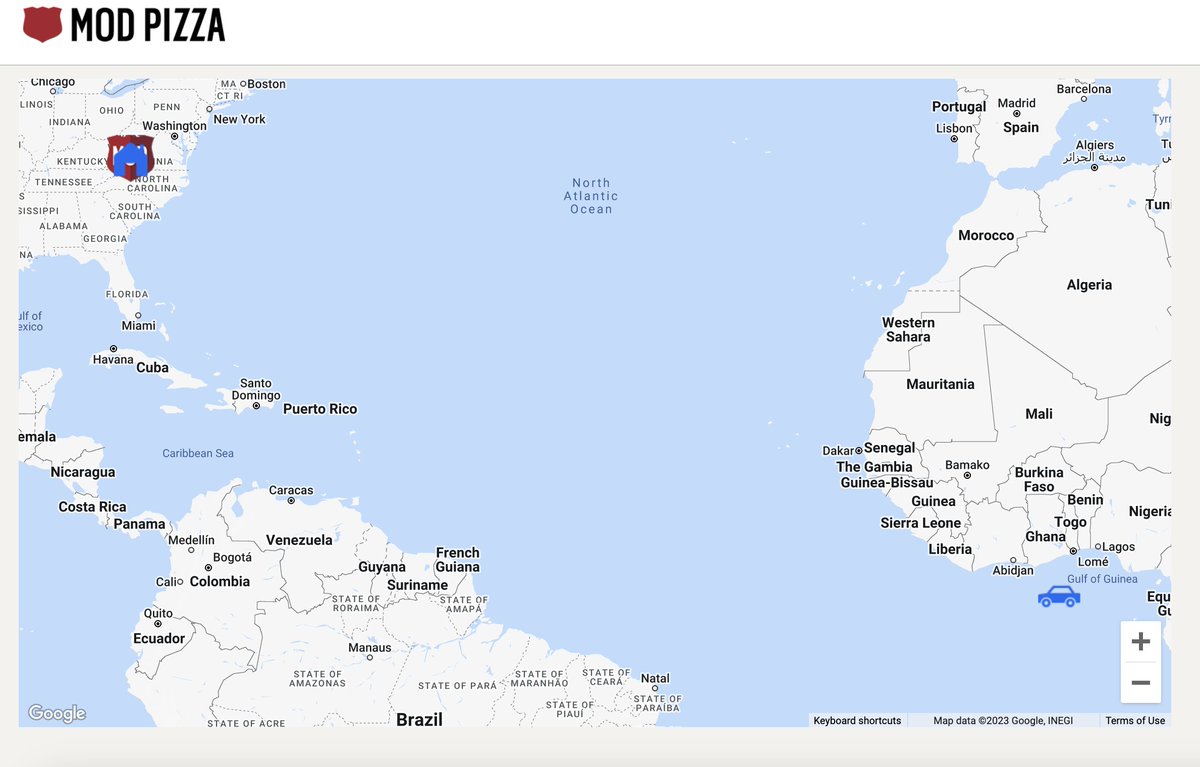Click the Costa Rica label
1200x767 pixels.
92,507
